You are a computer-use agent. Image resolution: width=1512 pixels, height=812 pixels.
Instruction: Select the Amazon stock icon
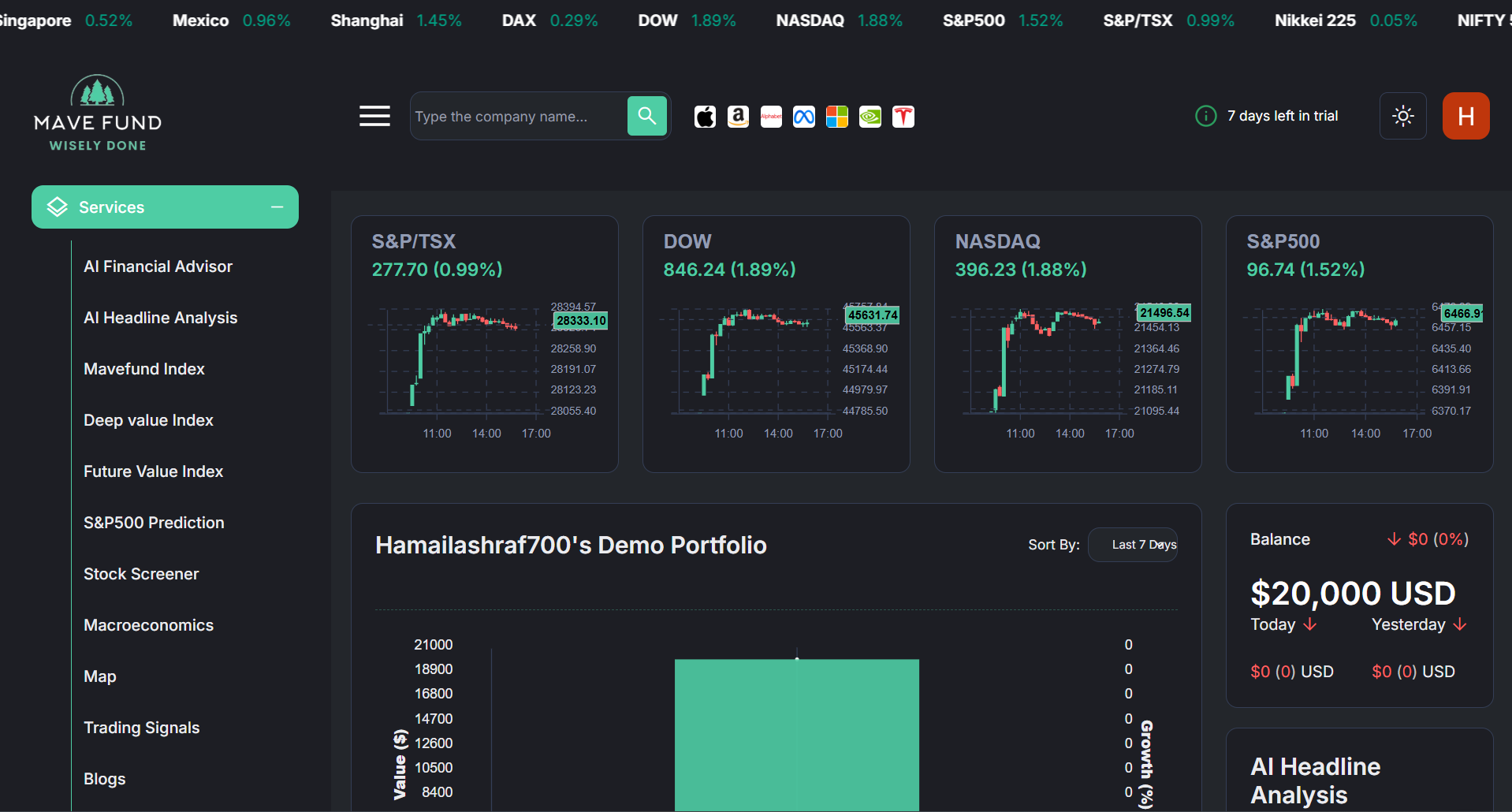738,116
